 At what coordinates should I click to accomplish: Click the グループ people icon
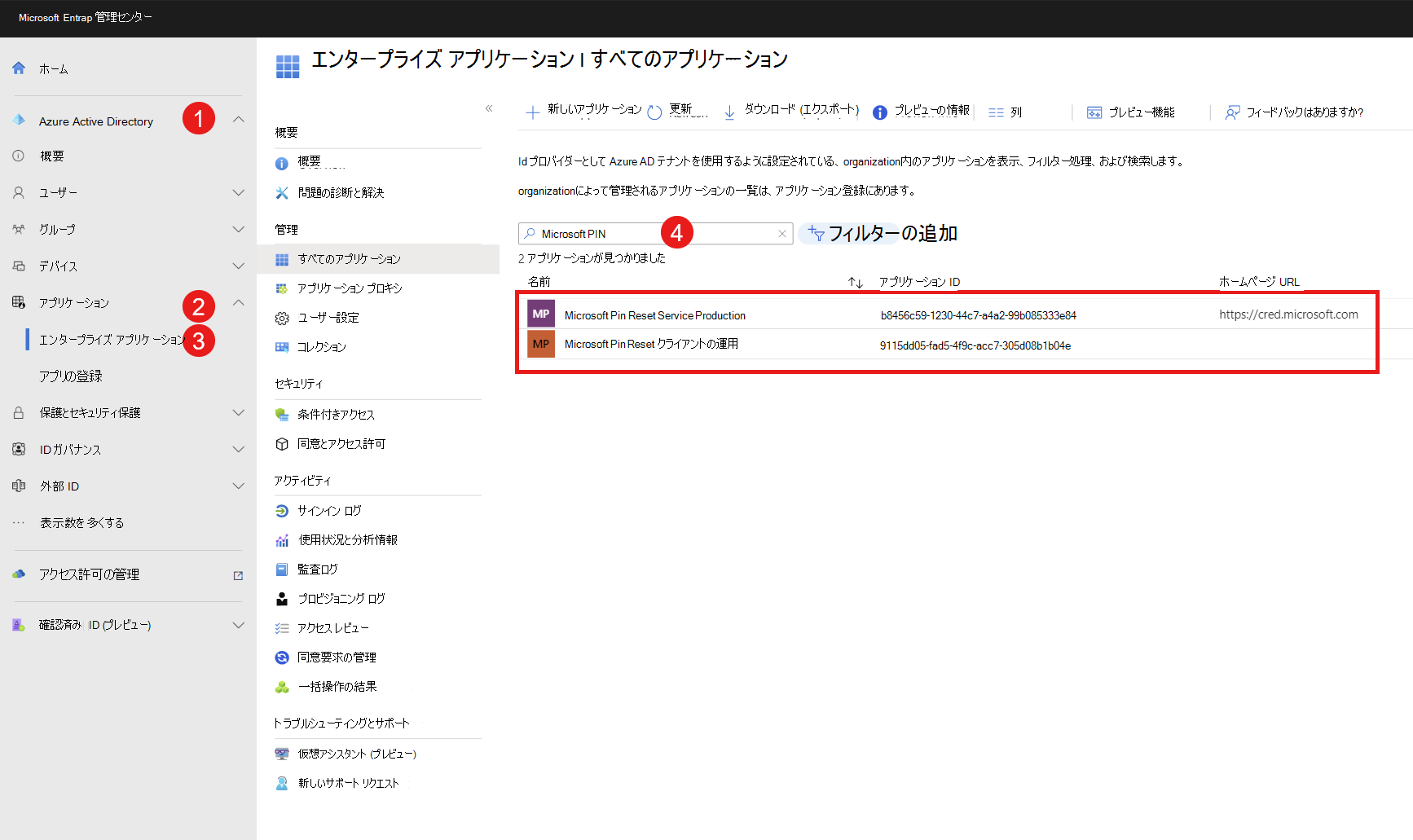point(19,230)
